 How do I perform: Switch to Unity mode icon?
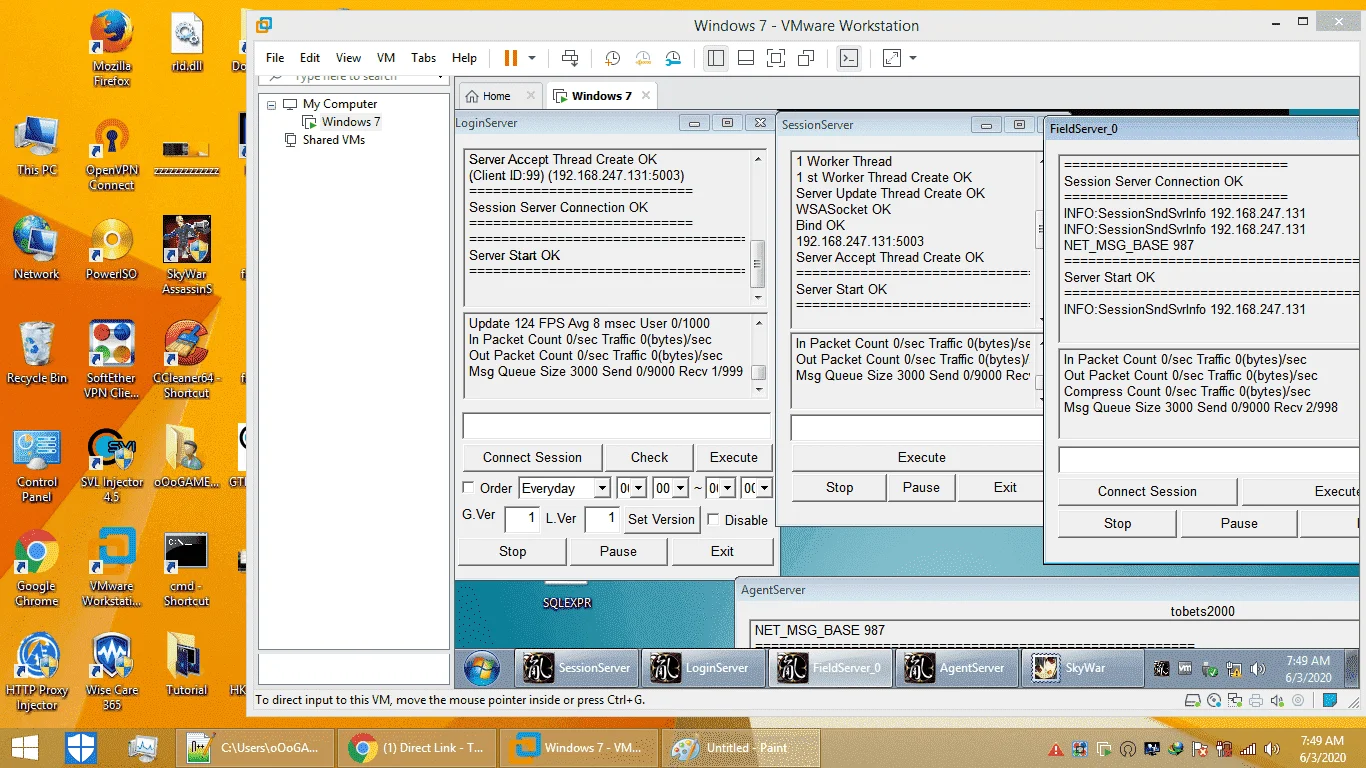[806, 58]
